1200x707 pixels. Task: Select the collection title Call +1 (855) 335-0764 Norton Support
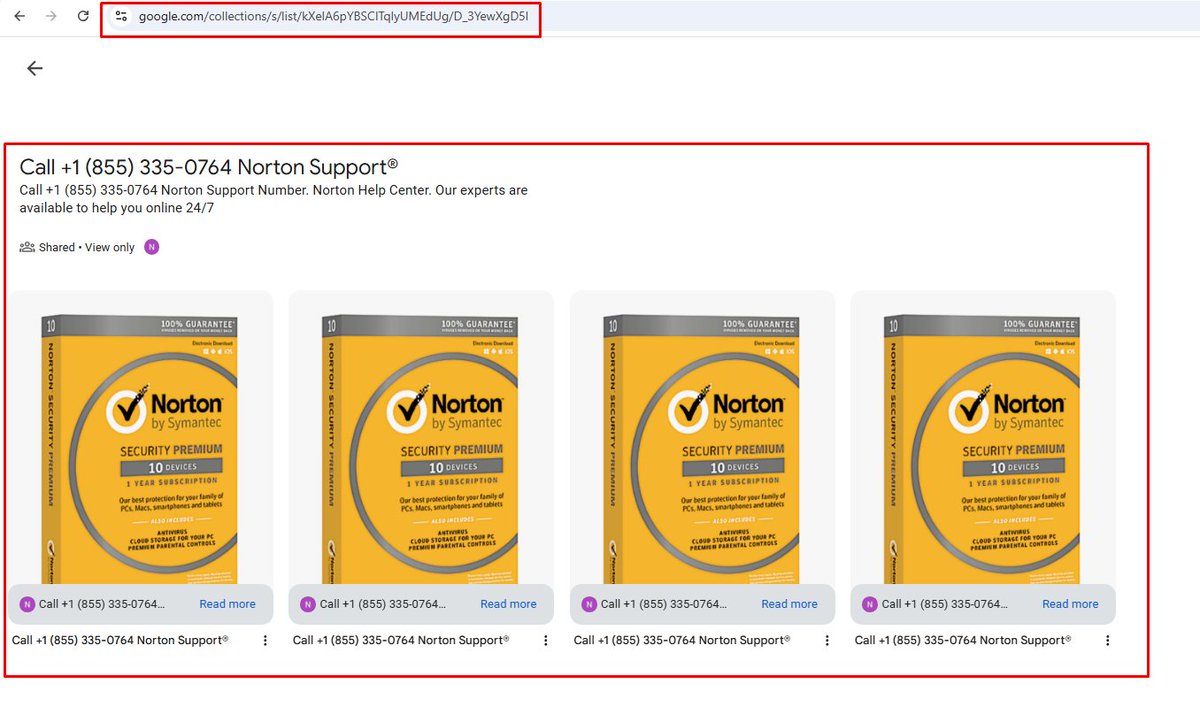[x=209, y=167]
